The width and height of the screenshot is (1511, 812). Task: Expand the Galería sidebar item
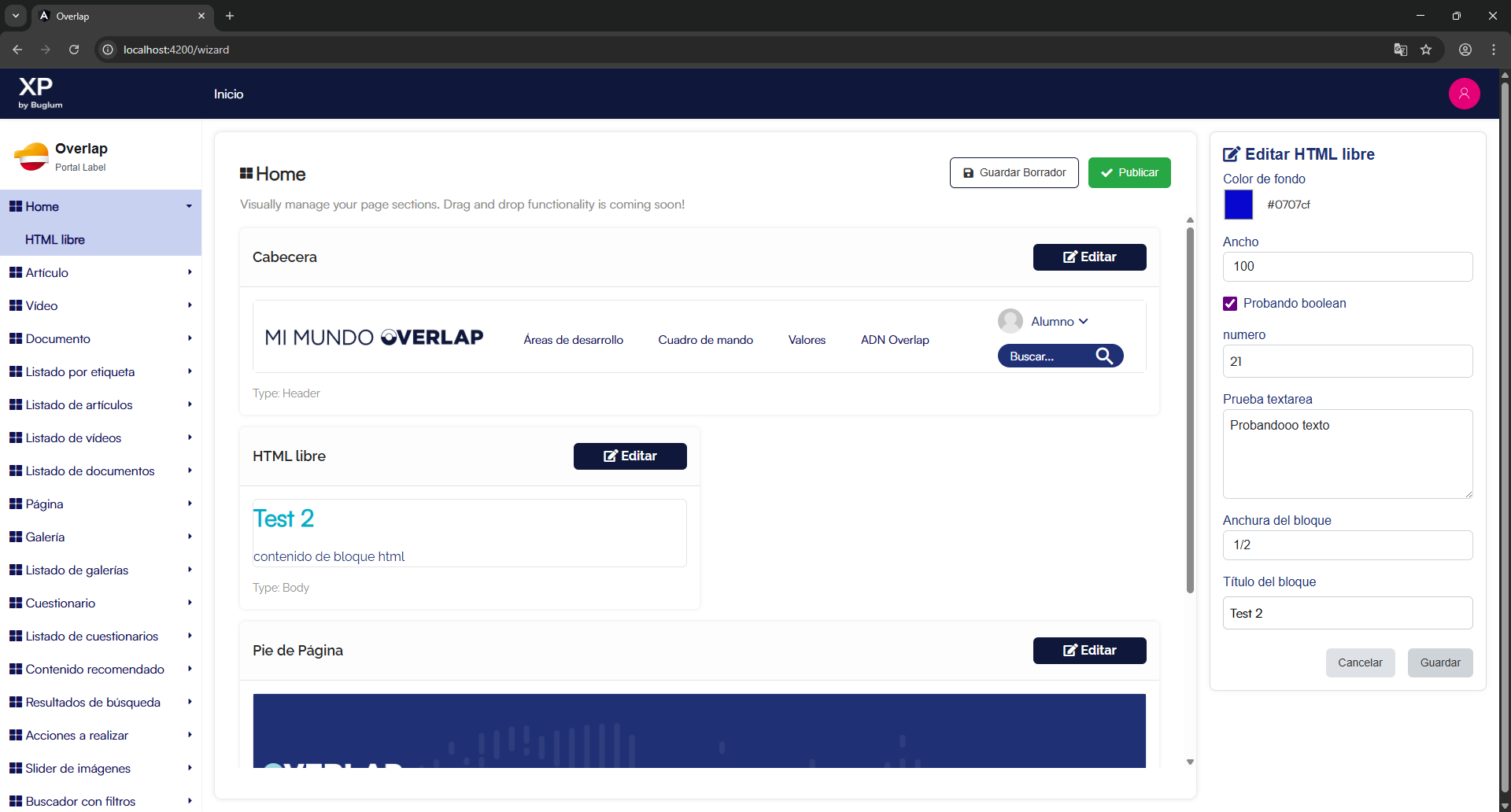[x=101, y=537]
